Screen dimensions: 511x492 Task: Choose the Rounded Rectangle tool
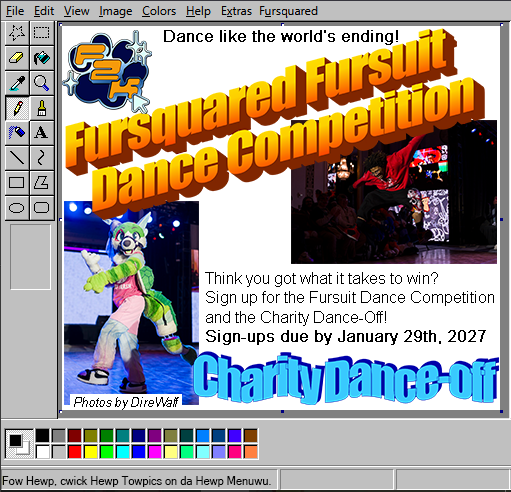point(42,208)
